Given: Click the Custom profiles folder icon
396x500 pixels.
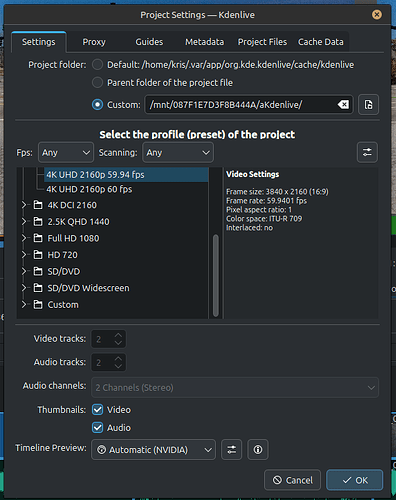Looking at the screenshot, I should (x=38, y=304).
